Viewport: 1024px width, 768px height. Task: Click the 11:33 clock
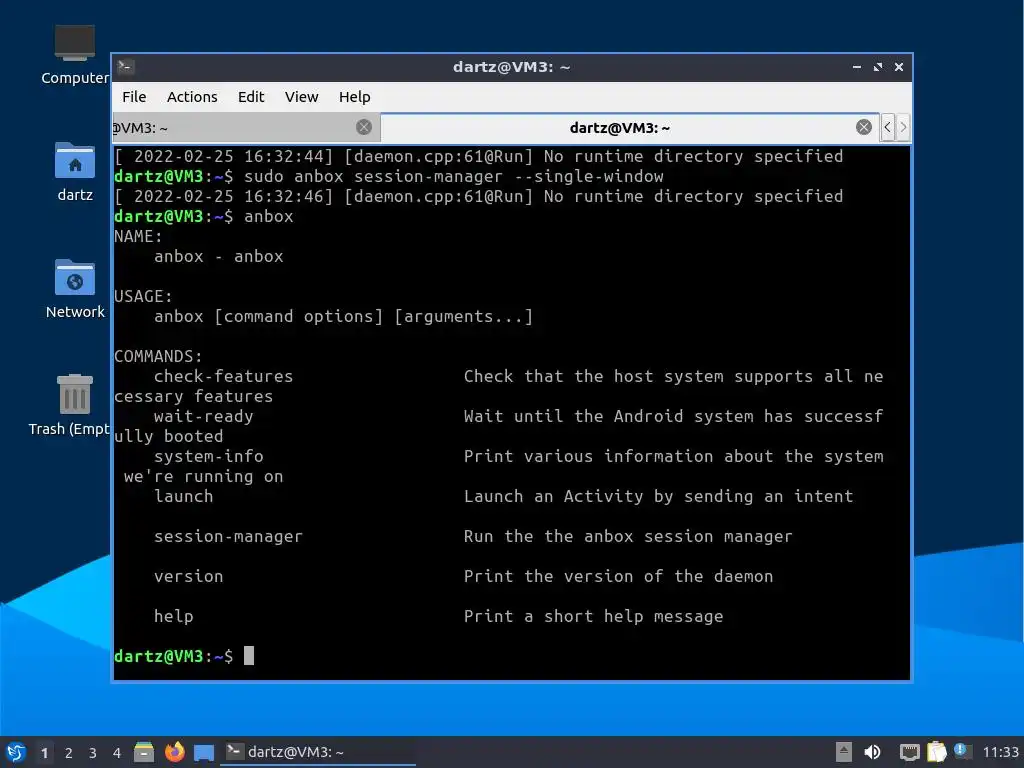pos(1000,752)
